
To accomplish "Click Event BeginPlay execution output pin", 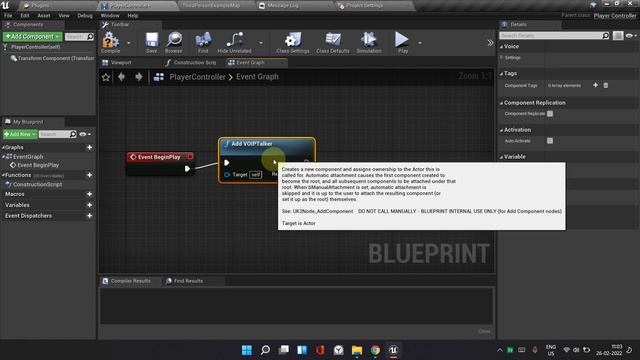I will tap(187, 169).
